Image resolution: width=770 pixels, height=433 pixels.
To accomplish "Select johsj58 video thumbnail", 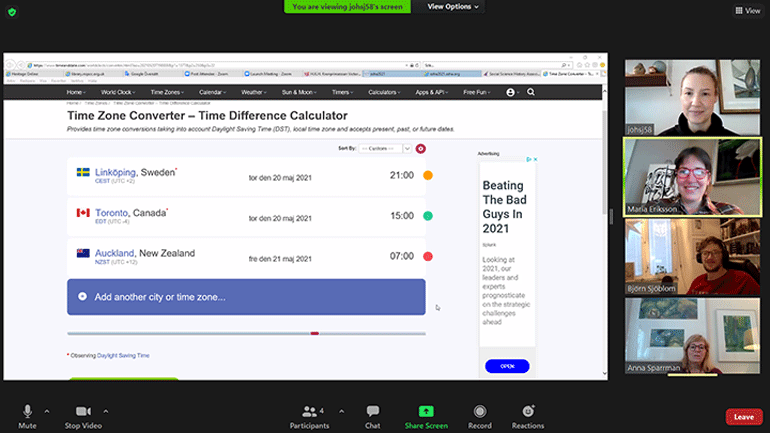I will 692,98.
